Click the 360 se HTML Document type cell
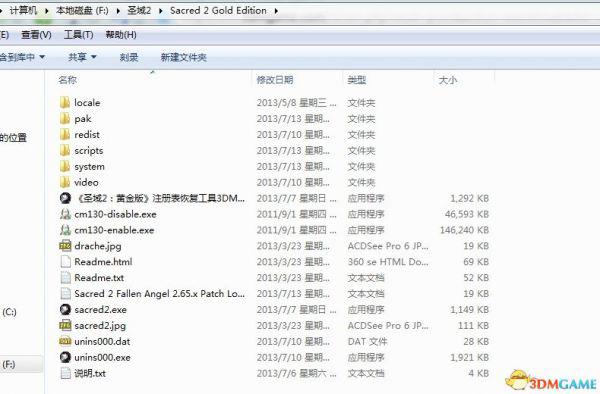 click(x=388, y=262)
